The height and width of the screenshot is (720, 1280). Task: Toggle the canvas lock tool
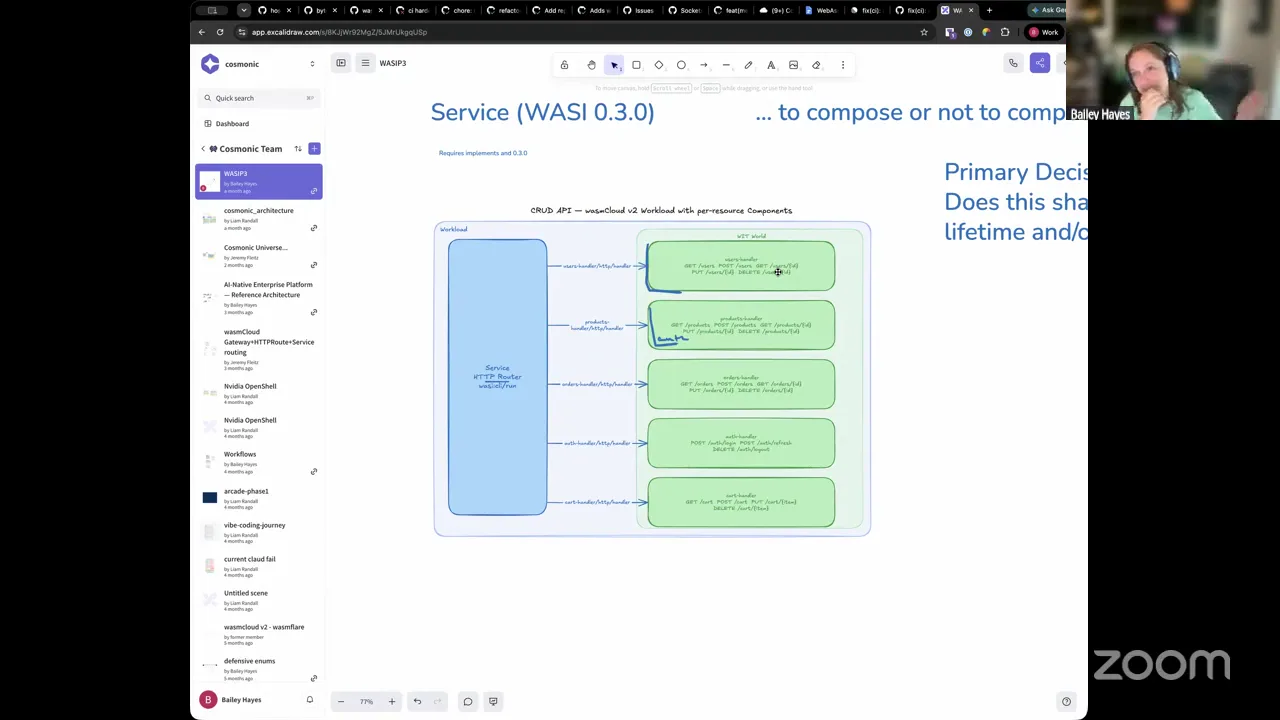(564, 65)
